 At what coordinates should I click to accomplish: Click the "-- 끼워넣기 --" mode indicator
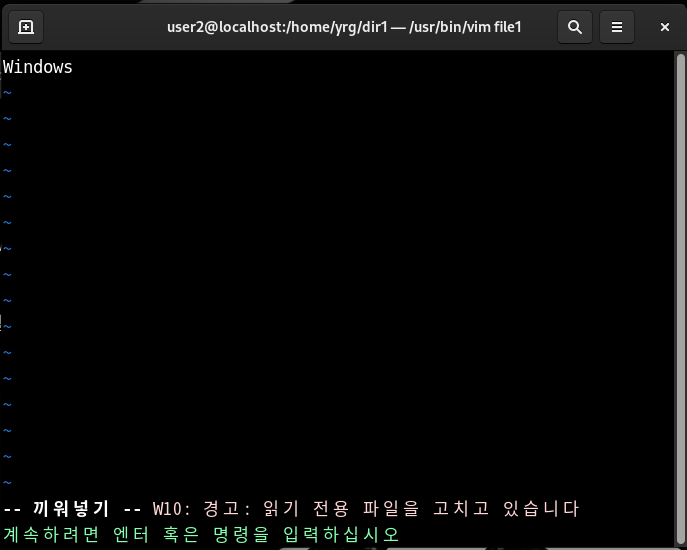[x=72, y=508]
